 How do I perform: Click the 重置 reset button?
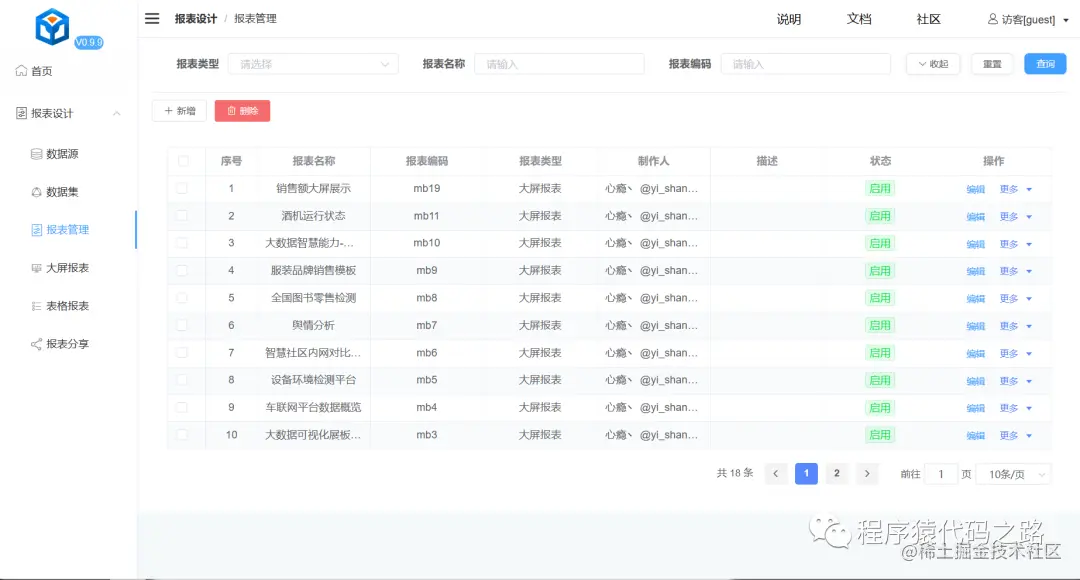pyautogui.click(x=993, y=64)
